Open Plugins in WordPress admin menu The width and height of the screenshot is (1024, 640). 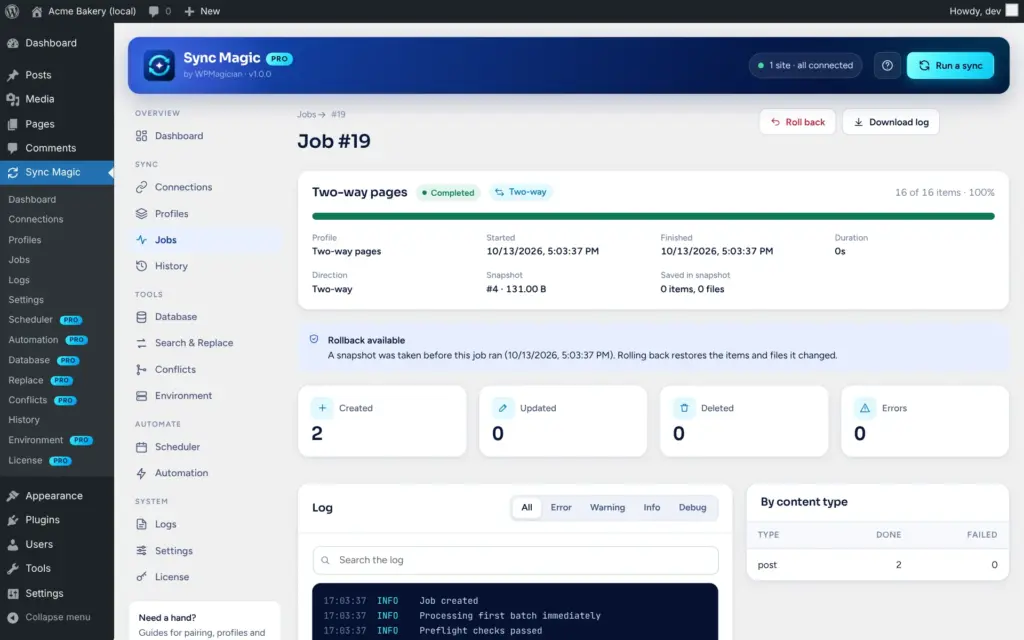[57, 520]
